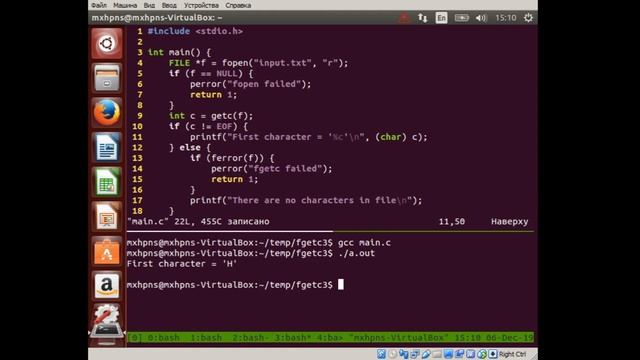This screenshot has width=640, height=360.
Task: Click the if (f == NULL) line
Action: coord(211,73)
